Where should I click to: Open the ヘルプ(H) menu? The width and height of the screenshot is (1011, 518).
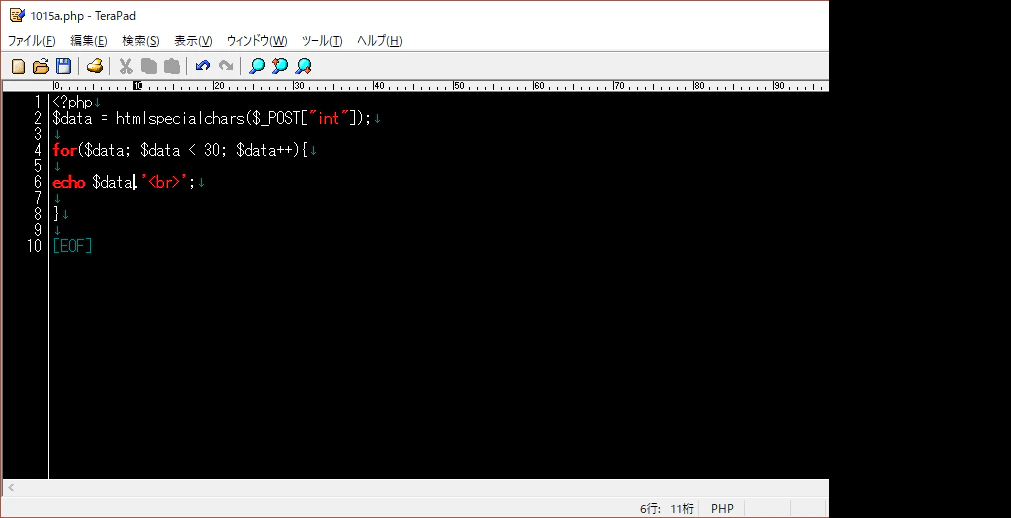pyautogui.click(x=379, y=41)
